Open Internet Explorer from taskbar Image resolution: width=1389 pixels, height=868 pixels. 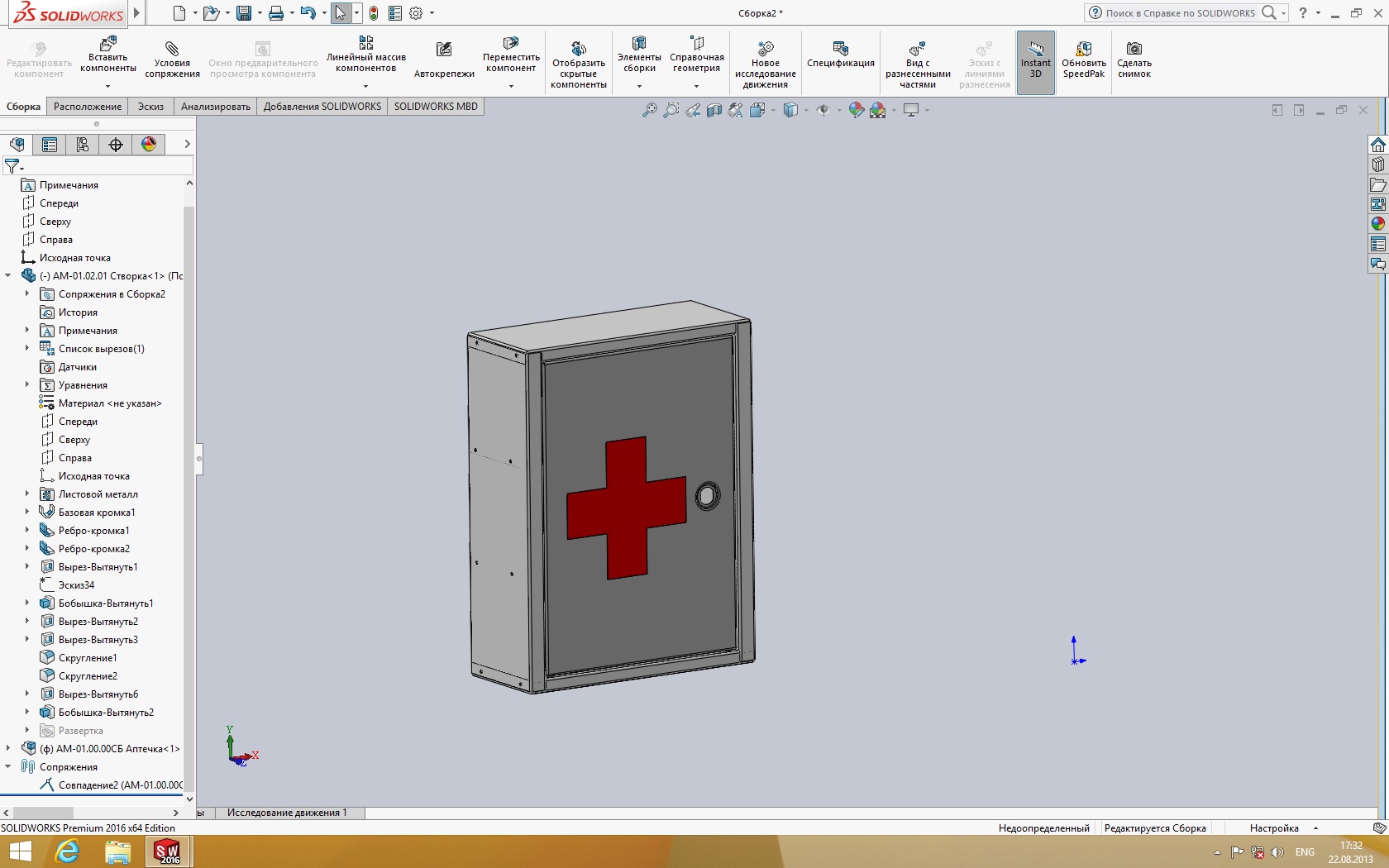[66, 851]
